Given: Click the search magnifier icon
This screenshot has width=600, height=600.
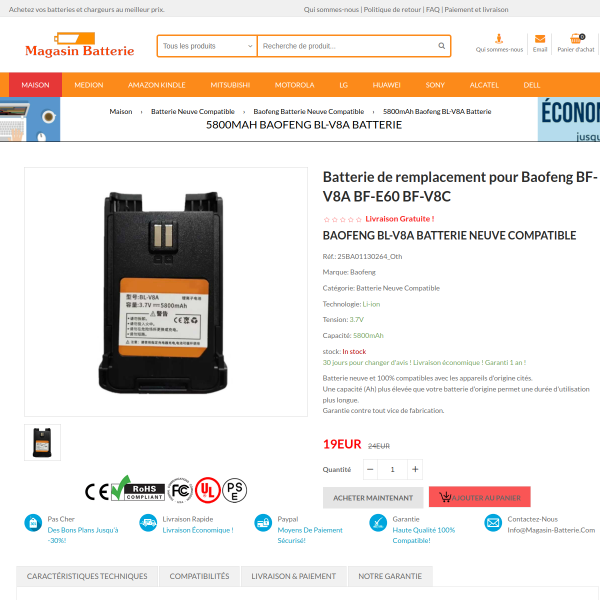Looking at the screenshot, I should [441, 46].
